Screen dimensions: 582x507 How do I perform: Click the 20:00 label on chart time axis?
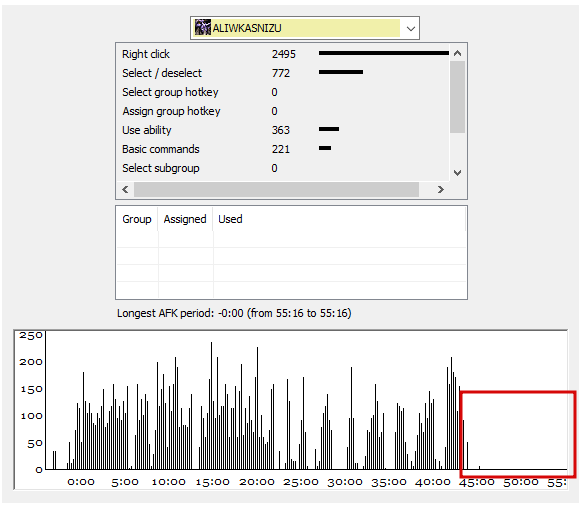[x=257, y=482]
